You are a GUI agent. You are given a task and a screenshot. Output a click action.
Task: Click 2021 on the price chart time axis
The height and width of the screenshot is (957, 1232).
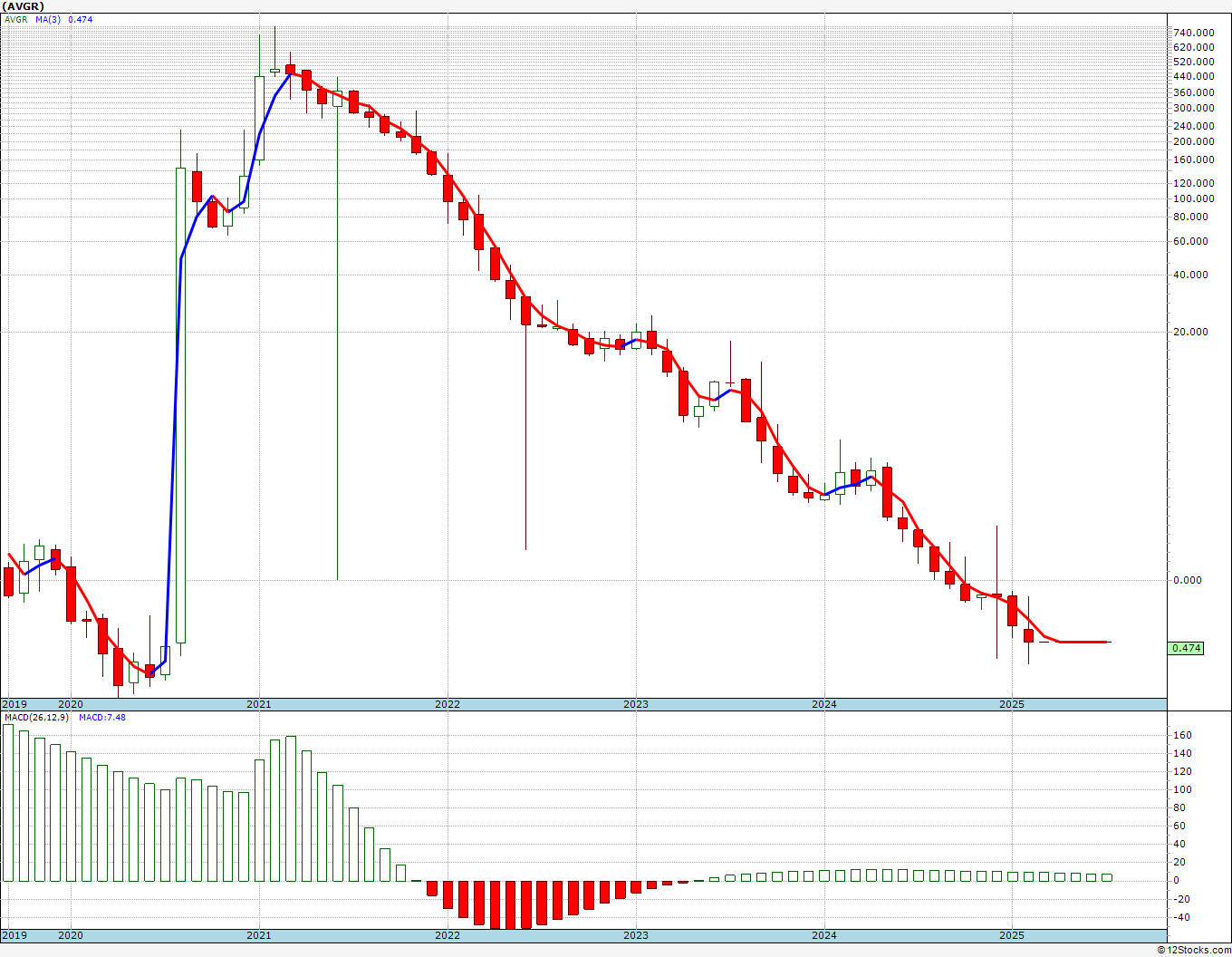point(258,704)
